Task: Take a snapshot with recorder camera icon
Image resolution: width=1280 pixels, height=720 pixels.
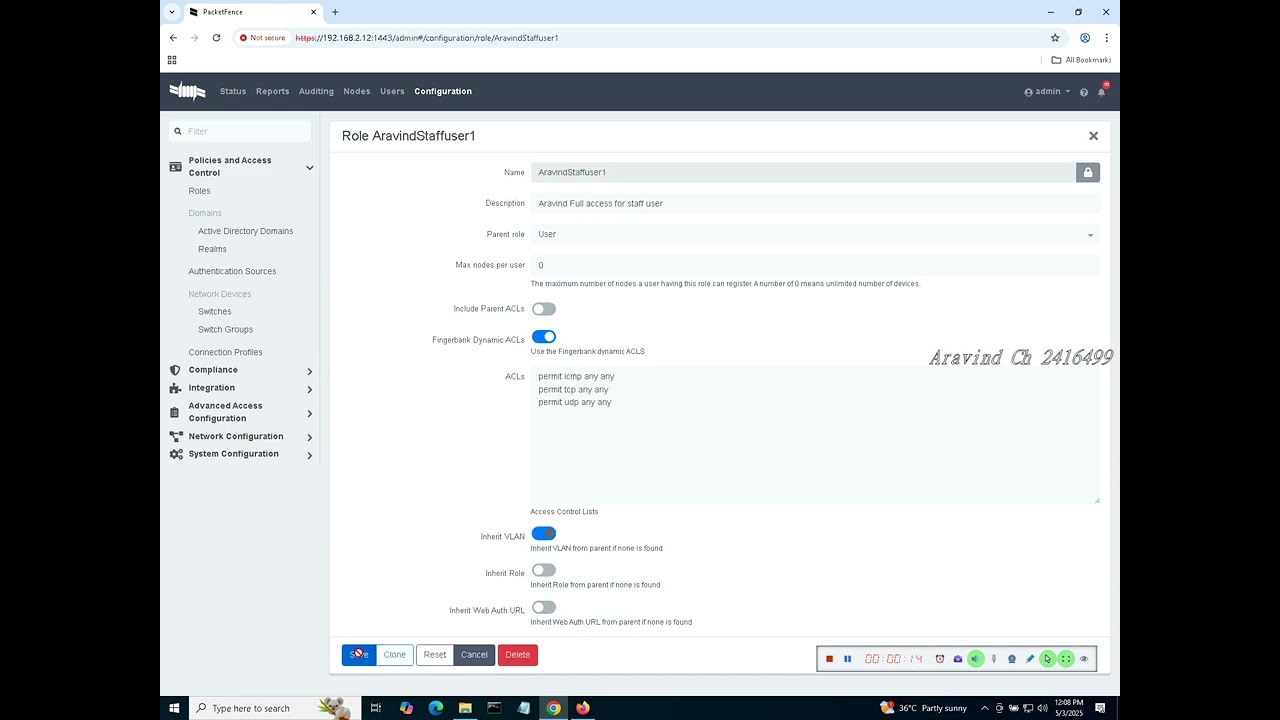Action: pyautogui.click(x=957, y=659)
